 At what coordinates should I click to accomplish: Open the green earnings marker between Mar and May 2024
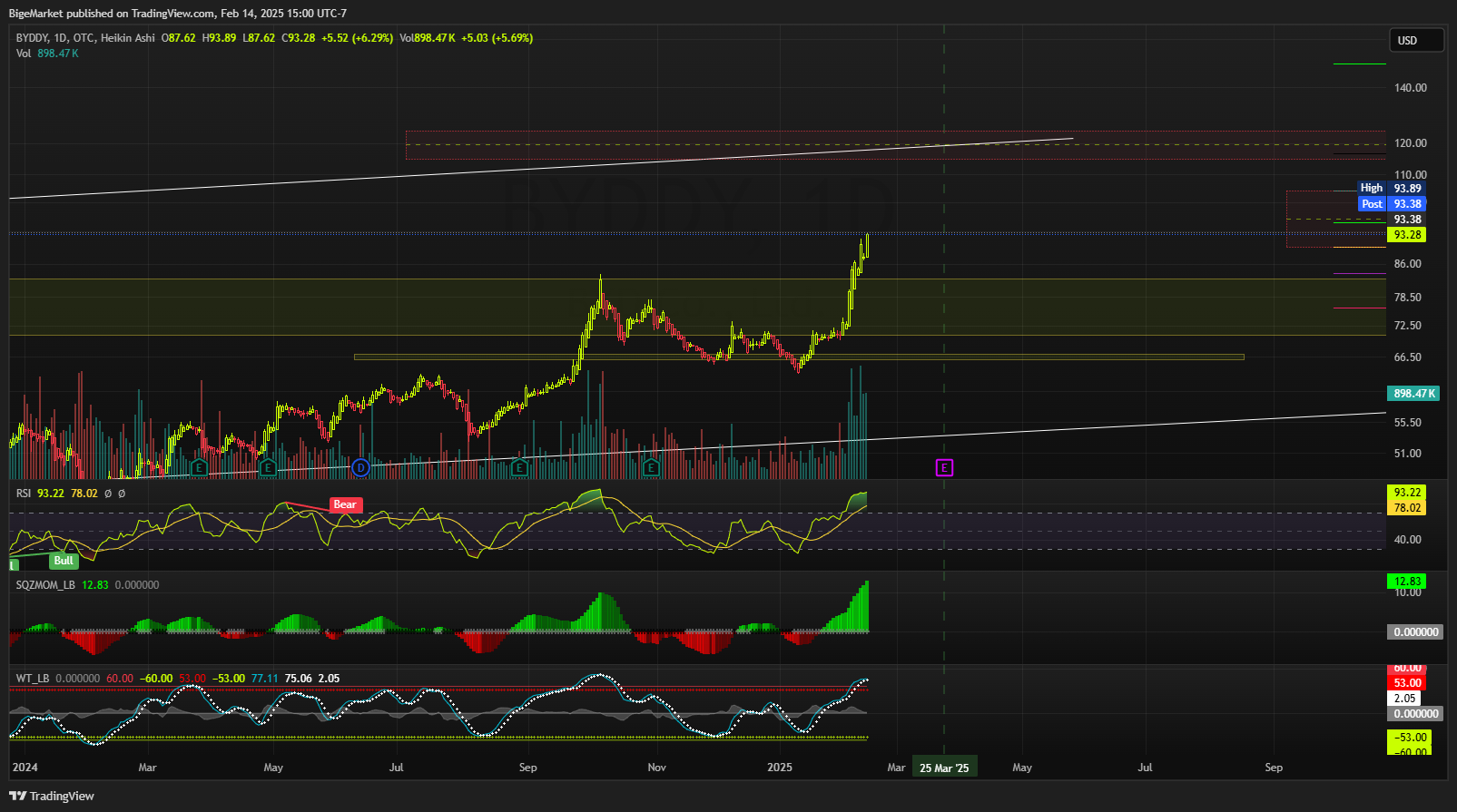click(x=200, y=467)
